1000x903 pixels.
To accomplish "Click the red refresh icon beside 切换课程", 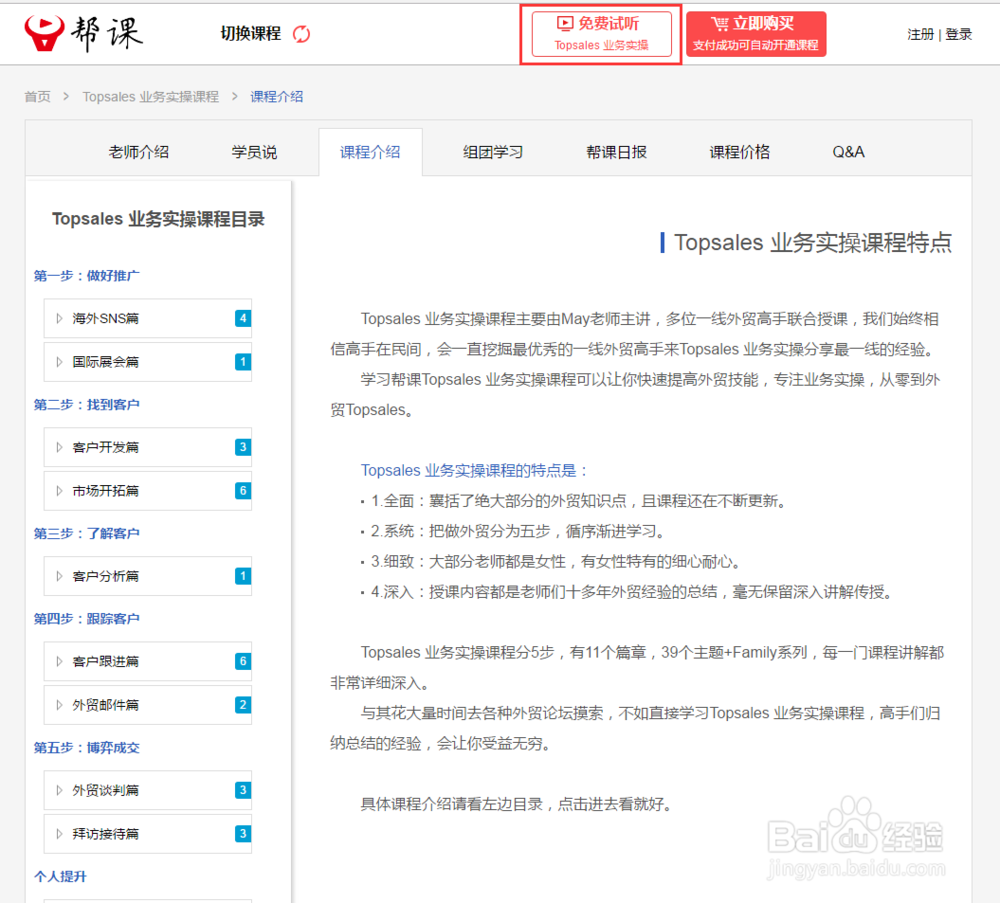I will [301, 34].
